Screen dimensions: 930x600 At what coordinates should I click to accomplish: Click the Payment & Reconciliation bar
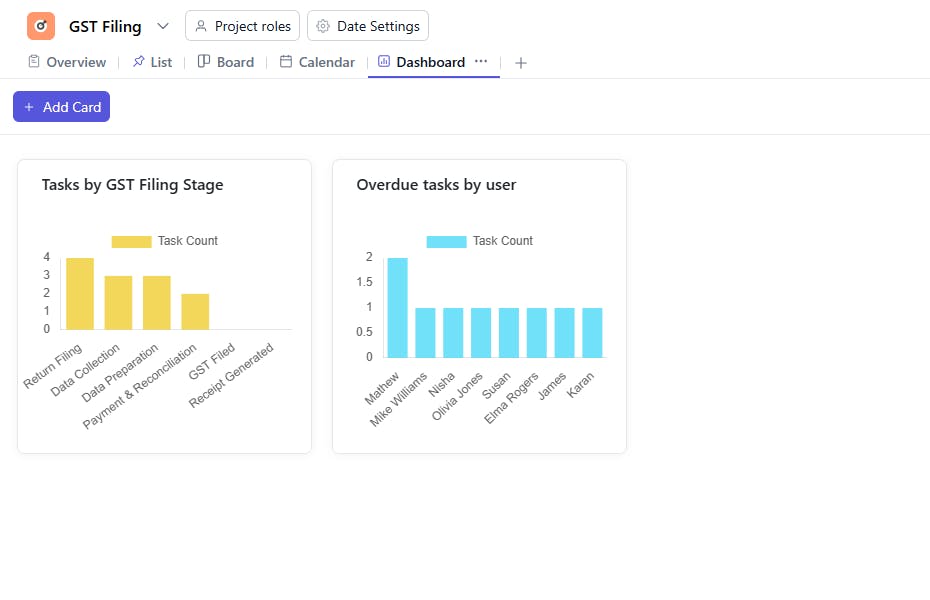pyautogui.click(x=195, y=312)
